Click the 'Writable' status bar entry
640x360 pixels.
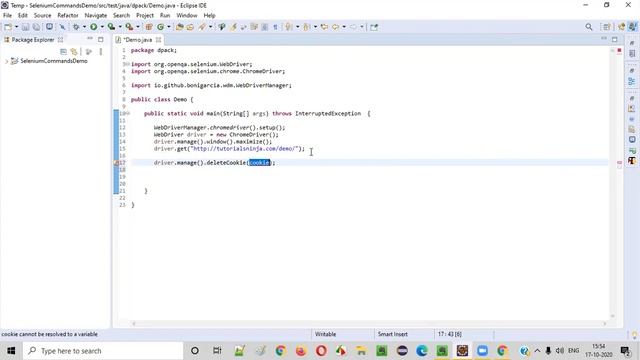pyautogui.click(x=325, y=334)
